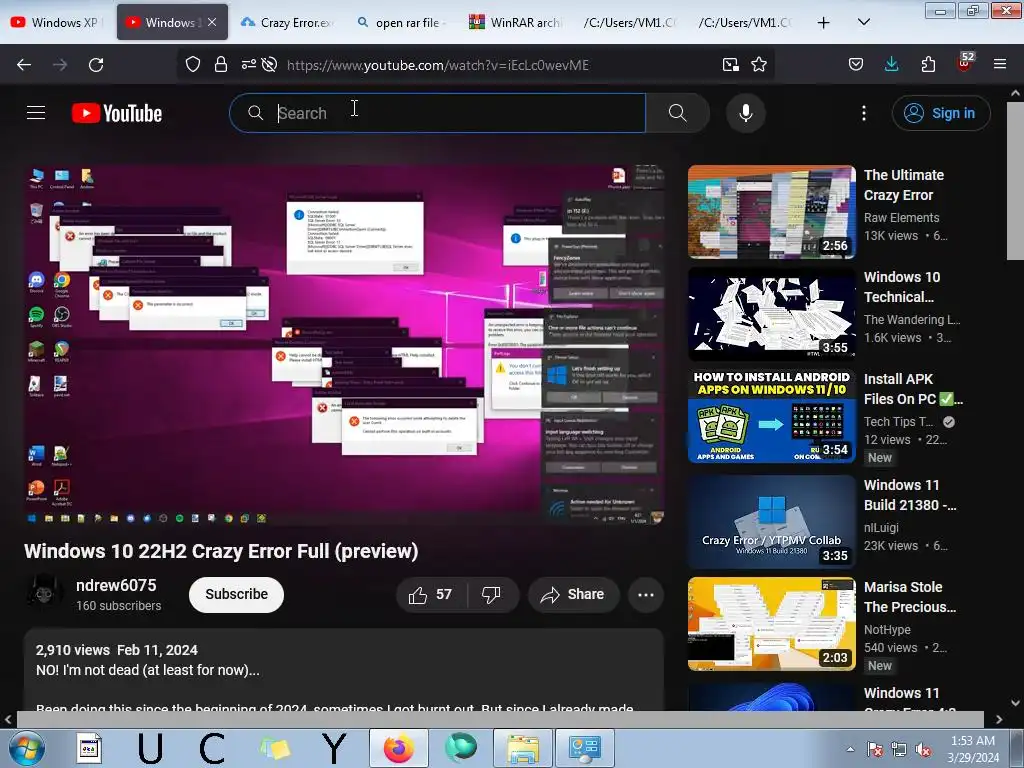Switch to the Crazy Error.exe tab

[289, 22]
